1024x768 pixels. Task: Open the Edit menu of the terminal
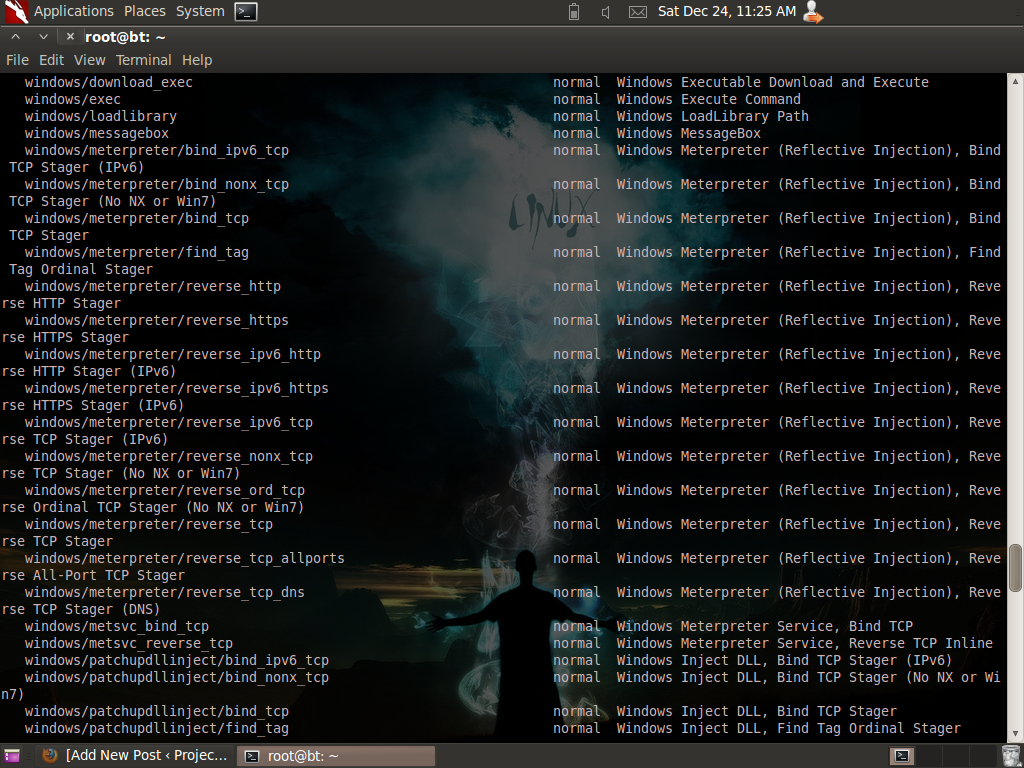[51, 60]
